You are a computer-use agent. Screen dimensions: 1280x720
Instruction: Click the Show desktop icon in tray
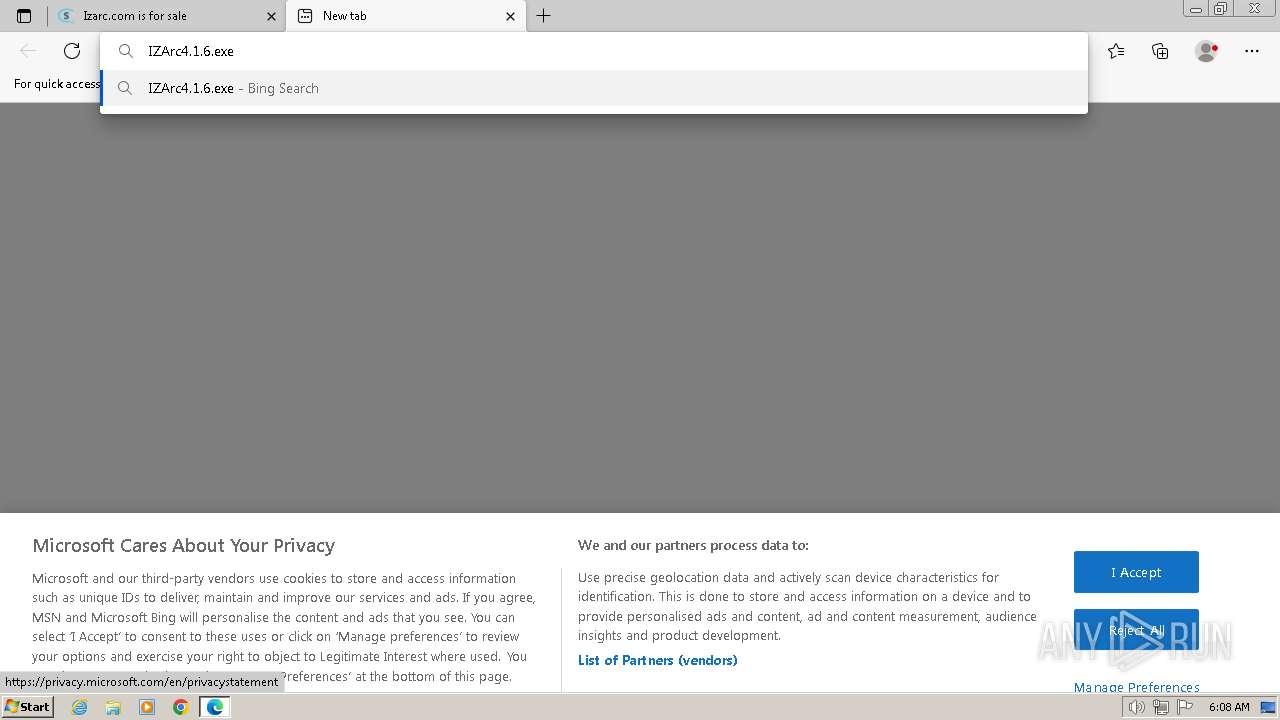[1268, 707]
